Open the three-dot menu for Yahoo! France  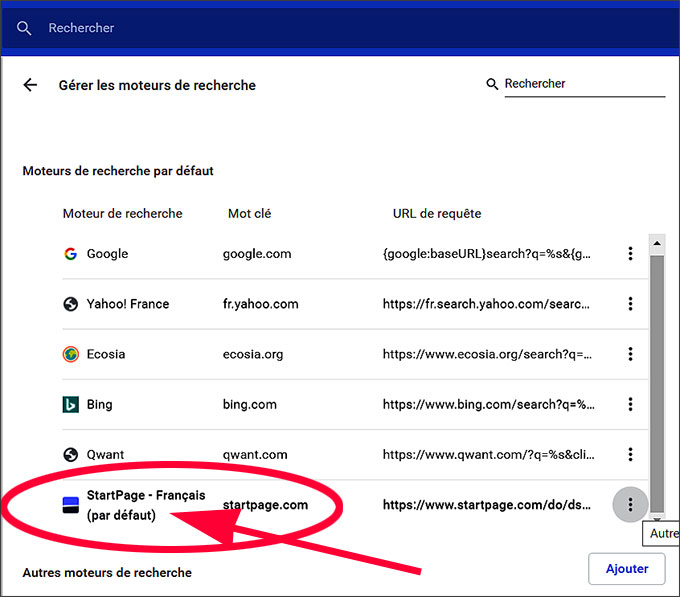point(630,304)
